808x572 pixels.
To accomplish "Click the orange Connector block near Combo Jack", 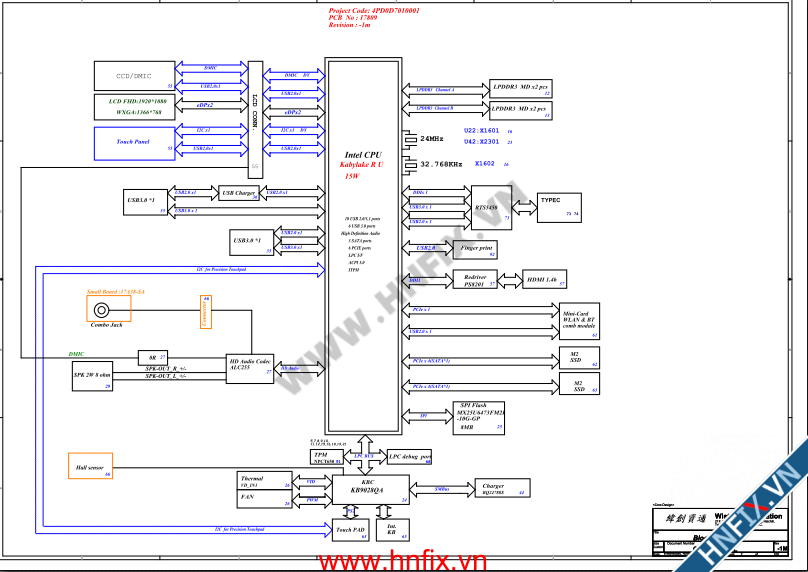I will [x=205, y=312].
